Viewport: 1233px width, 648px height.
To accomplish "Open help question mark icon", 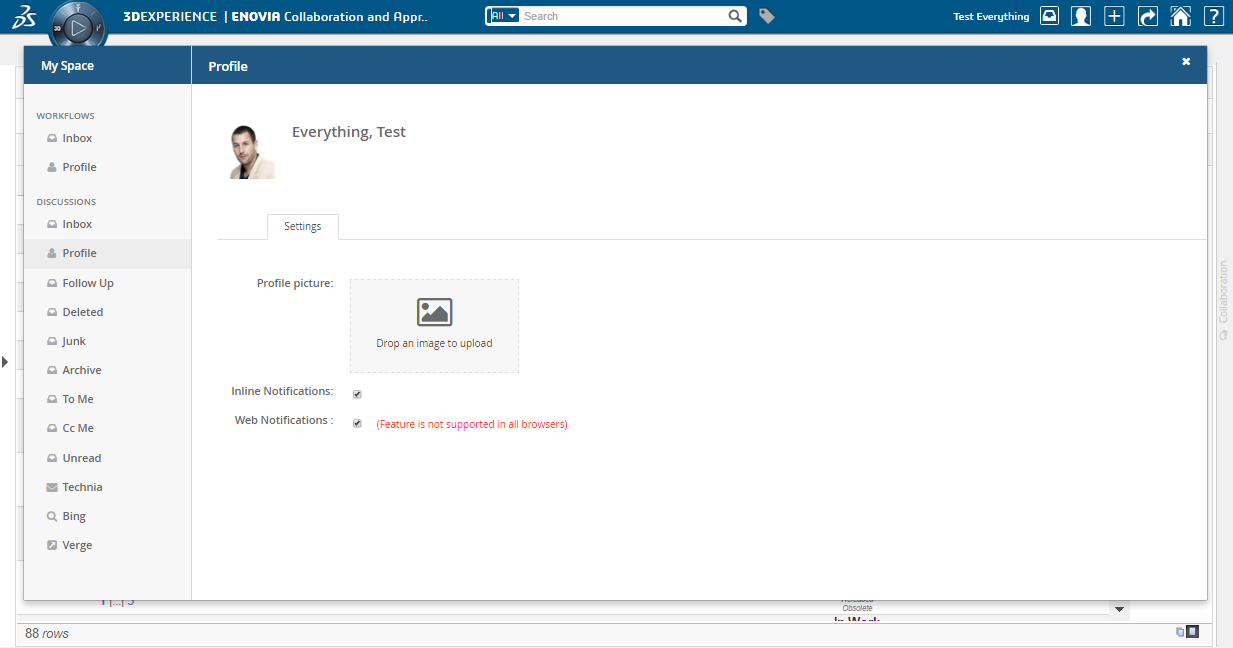I will (x=1213, y=16).
